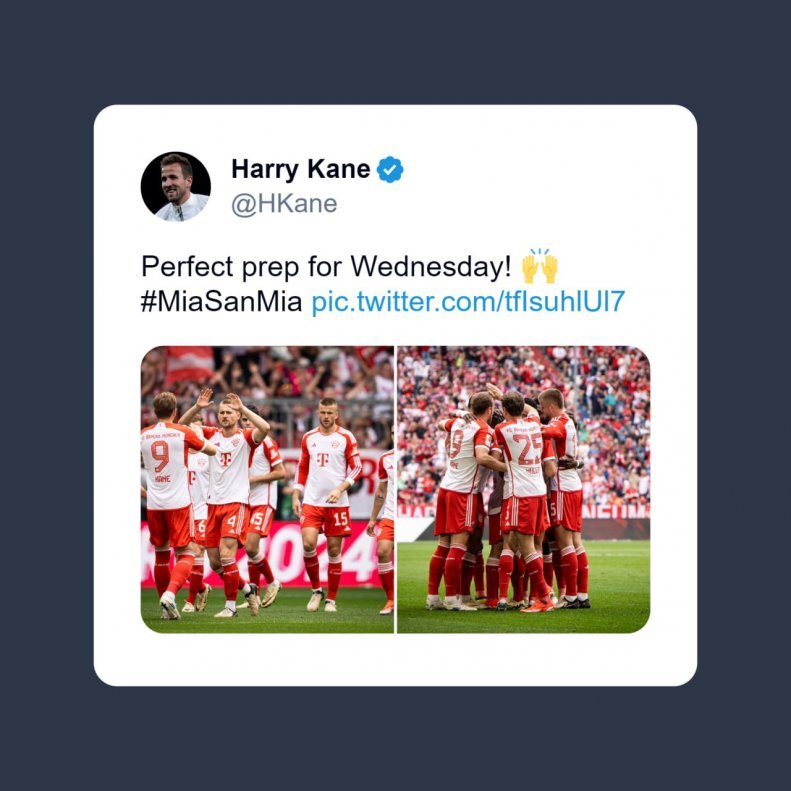Screen dimensions: 791x791
Task: Open the Harry Kane display name
Action: [x=301, y=170]
